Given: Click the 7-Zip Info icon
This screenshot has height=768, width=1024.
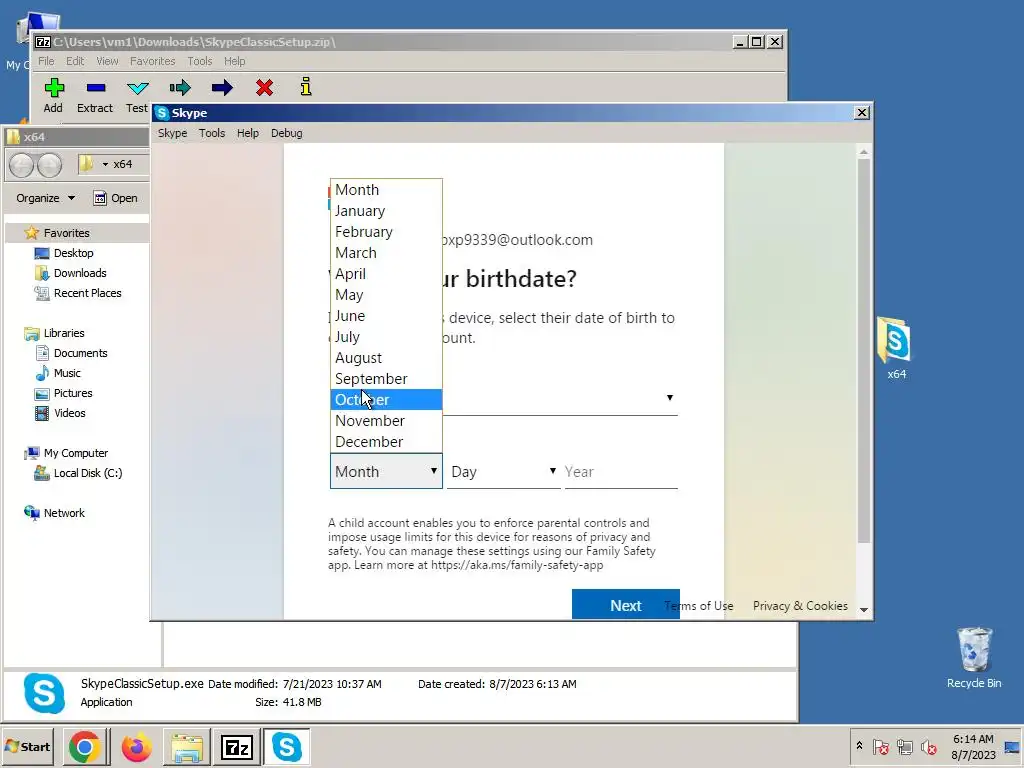Looking at the screenshot, I should pos(306,86).
